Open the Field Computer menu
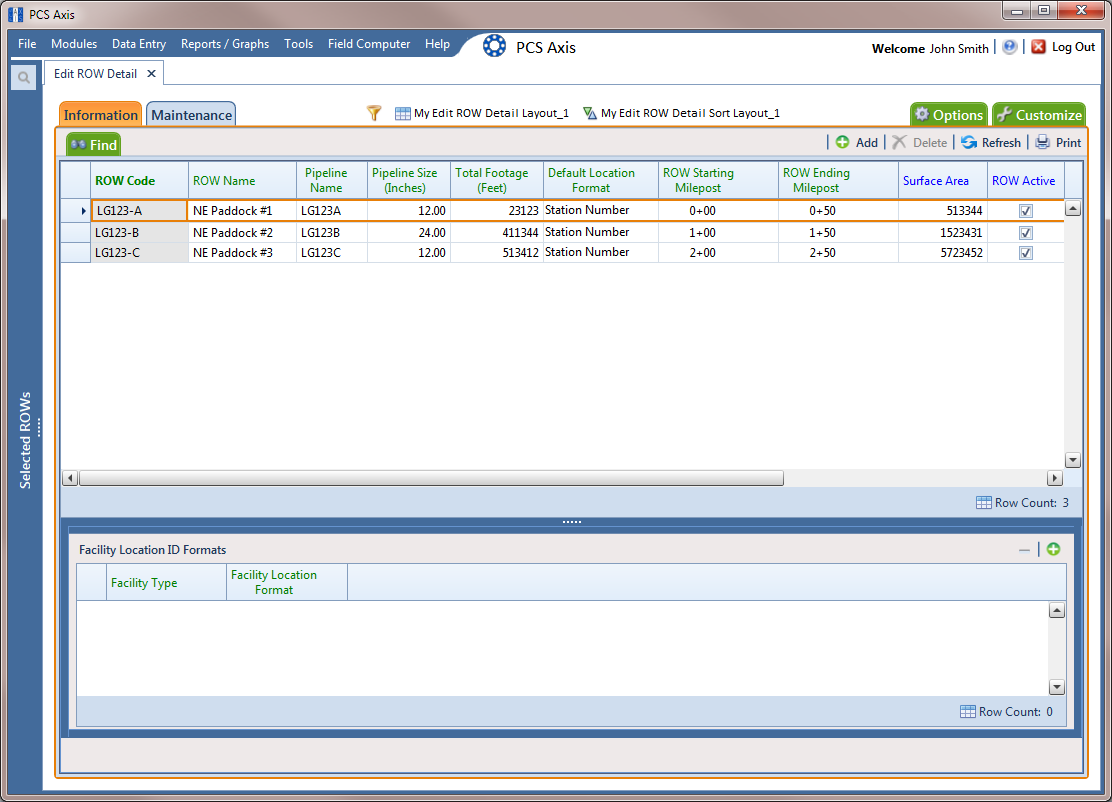 tap(369, 44)
